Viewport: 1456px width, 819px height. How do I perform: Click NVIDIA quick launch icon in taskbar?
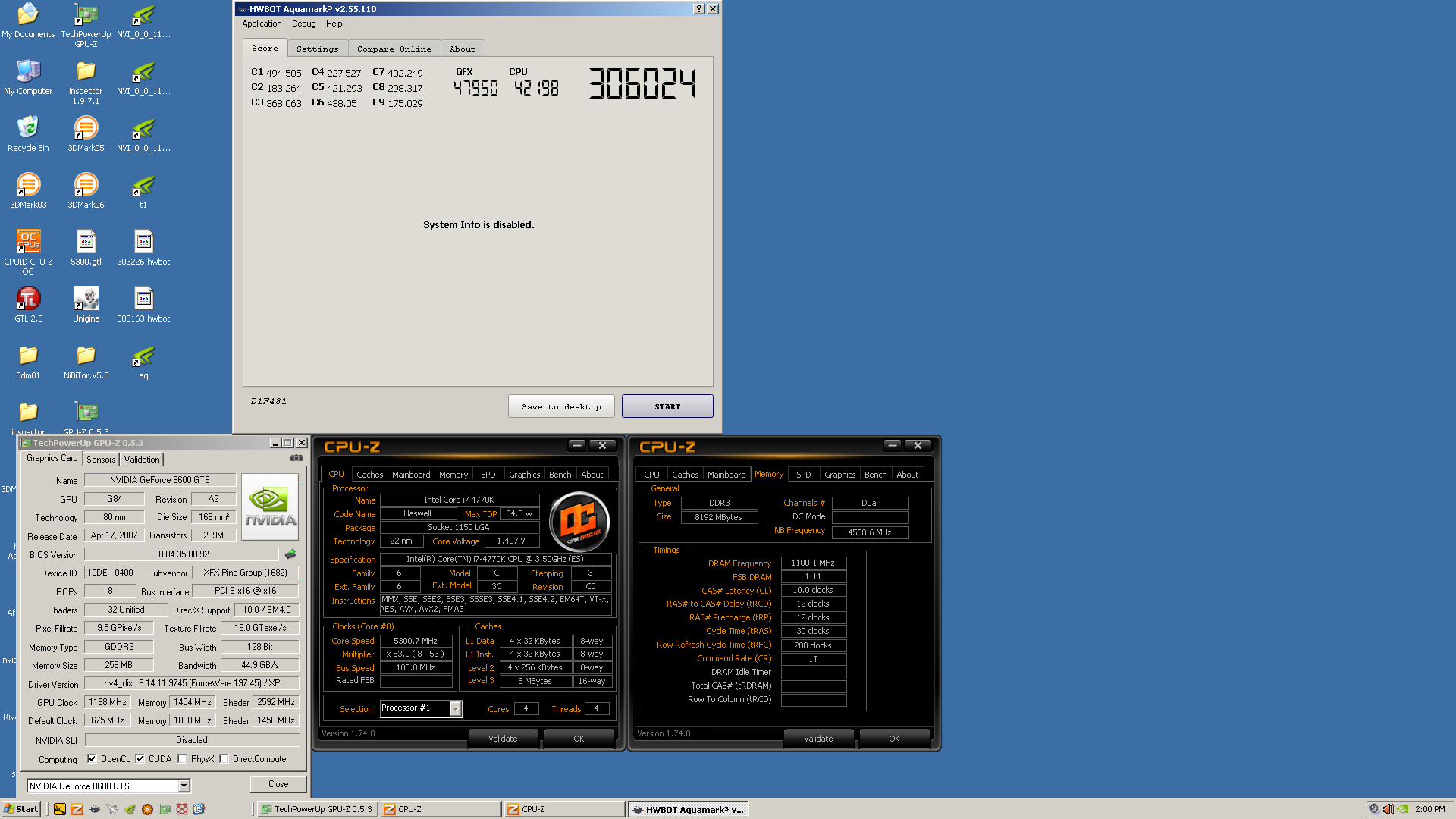click(130, 809)
